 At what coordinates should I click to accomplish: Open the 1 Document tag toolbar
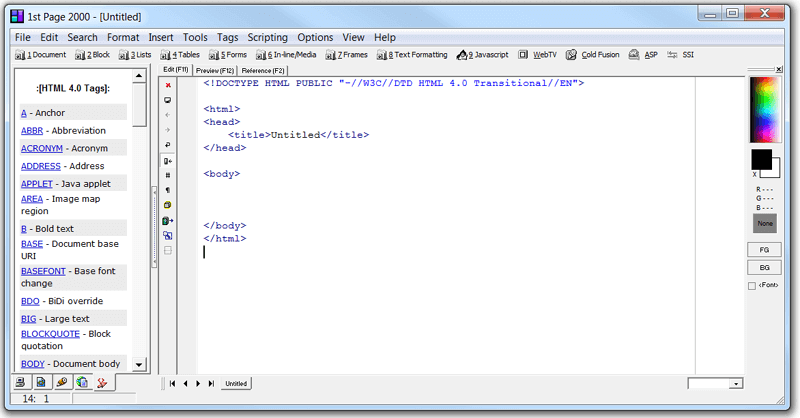point(41,55)
